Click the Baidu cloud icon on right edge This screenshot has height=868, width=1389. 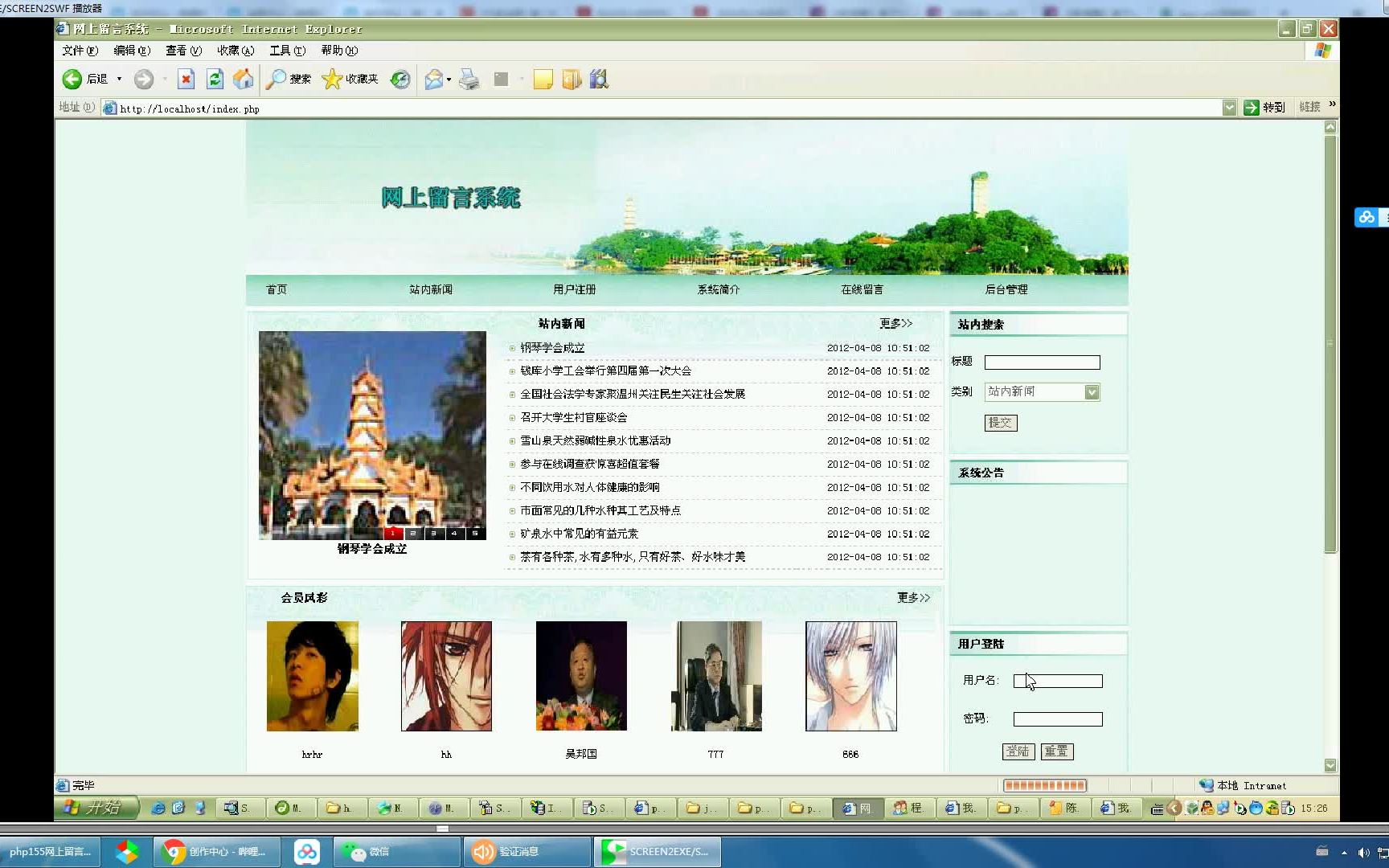pos(1366,217)
